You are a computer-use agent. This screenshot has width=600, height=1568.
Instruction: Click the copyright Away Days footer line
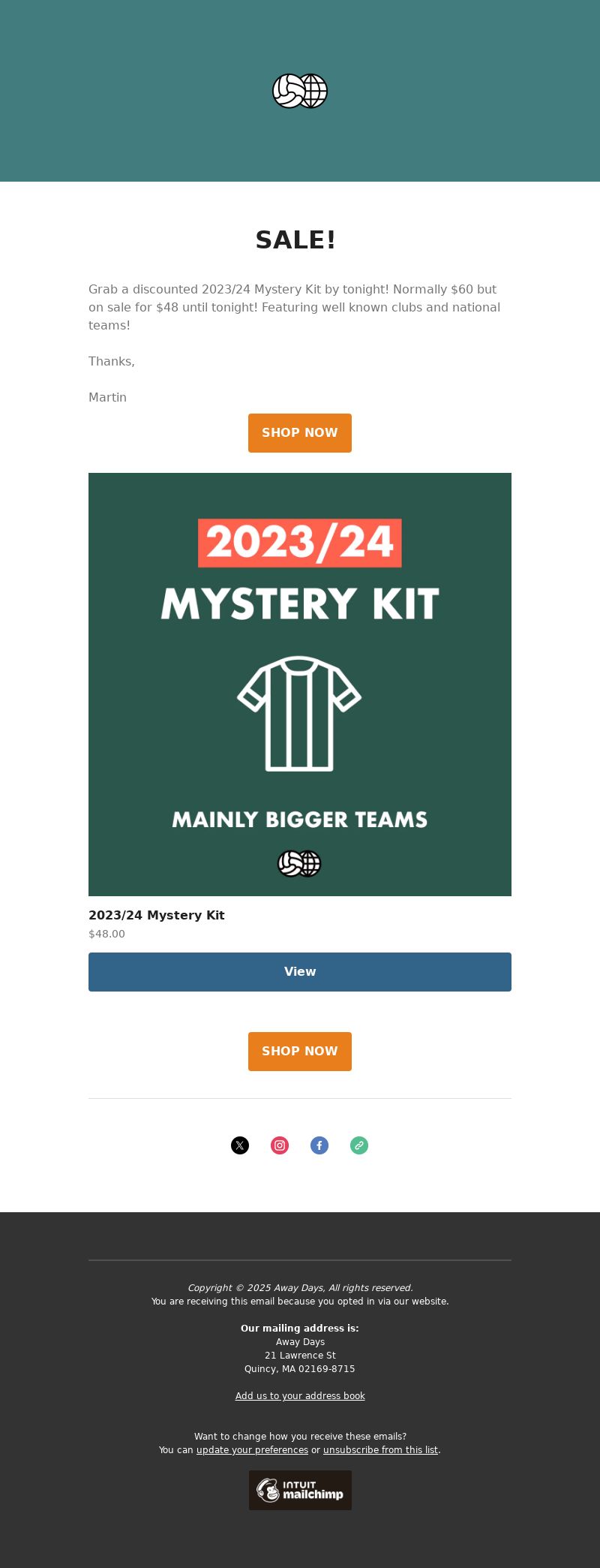pyautogui.click(x=300, y=1288)
